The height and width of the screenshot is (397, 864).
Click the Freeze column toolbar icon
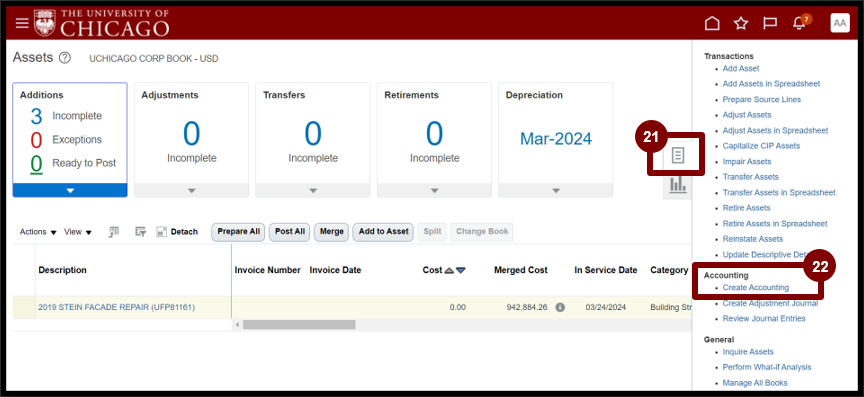click(114, 232)
